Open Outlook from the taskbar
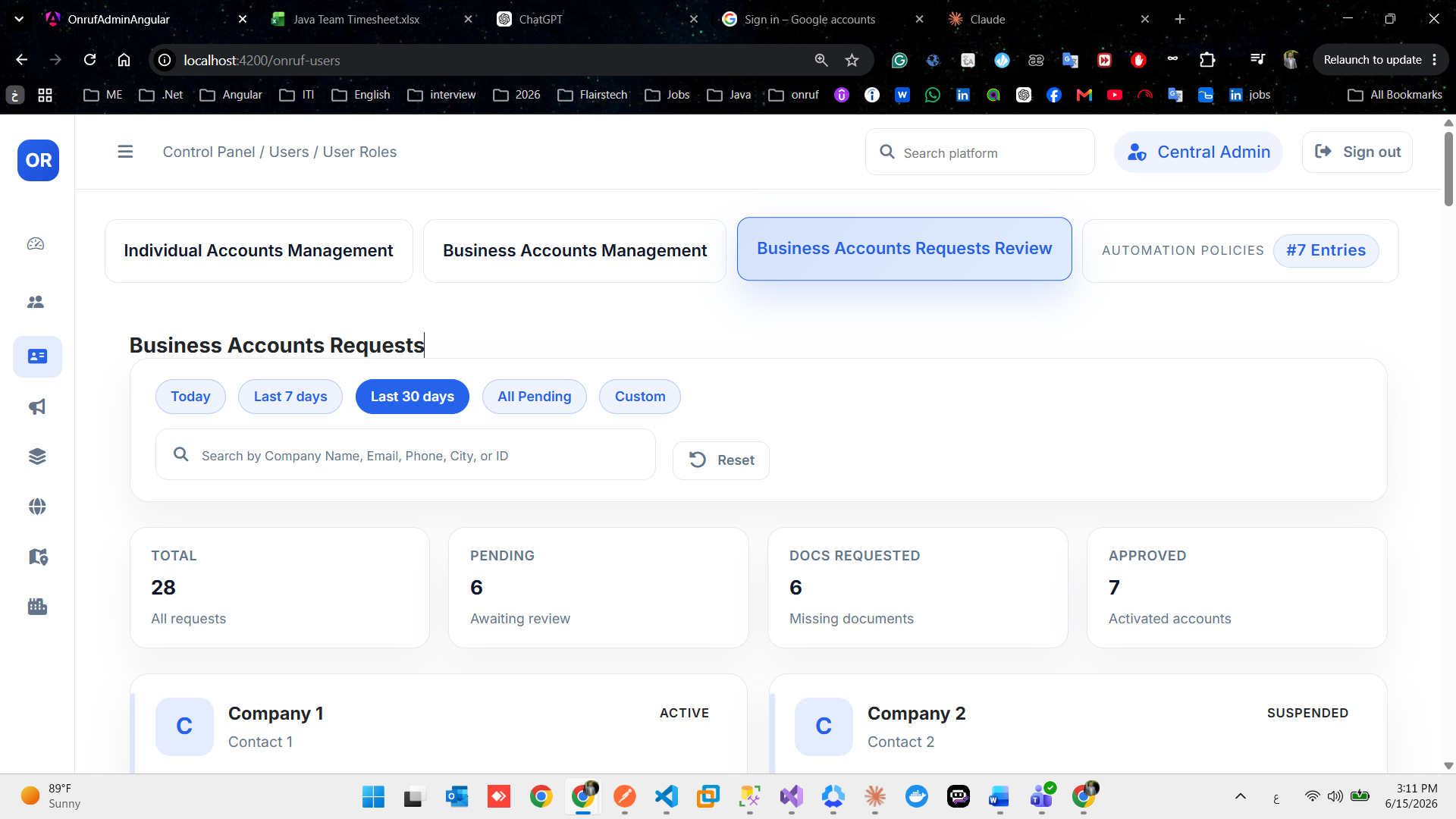The width and height of the screenshot is (1456, 819). click(x=457, y=796)
